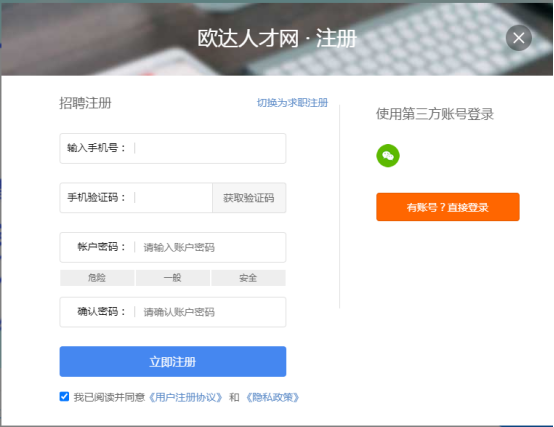Open the 《用户注册协议》 link
The height and width of the screenshot is (427, 554).
pos(185,397)
